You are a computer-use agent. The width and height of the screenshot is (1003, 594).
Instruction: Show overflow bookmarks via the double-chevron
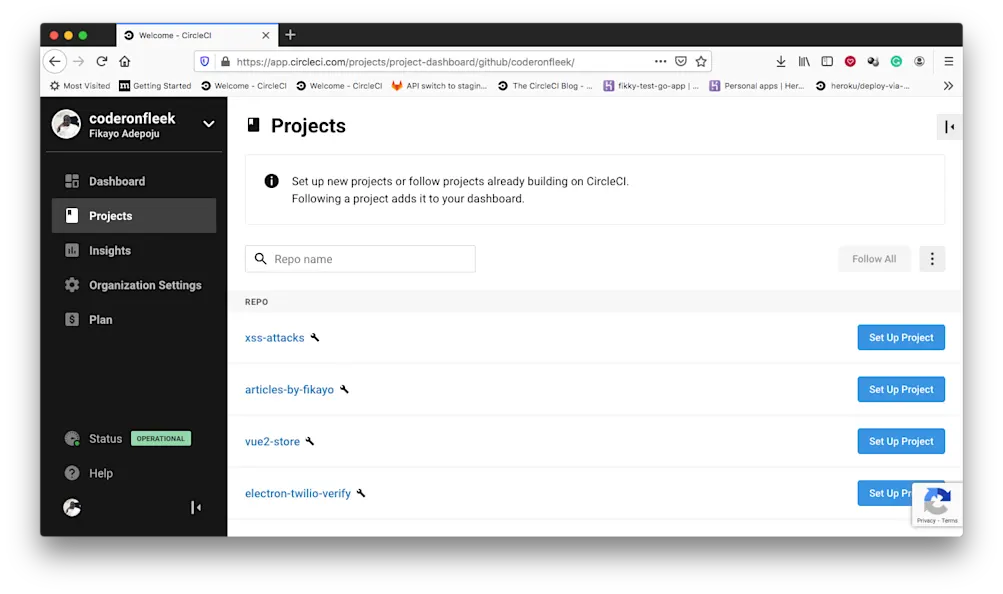pos(947,85)
